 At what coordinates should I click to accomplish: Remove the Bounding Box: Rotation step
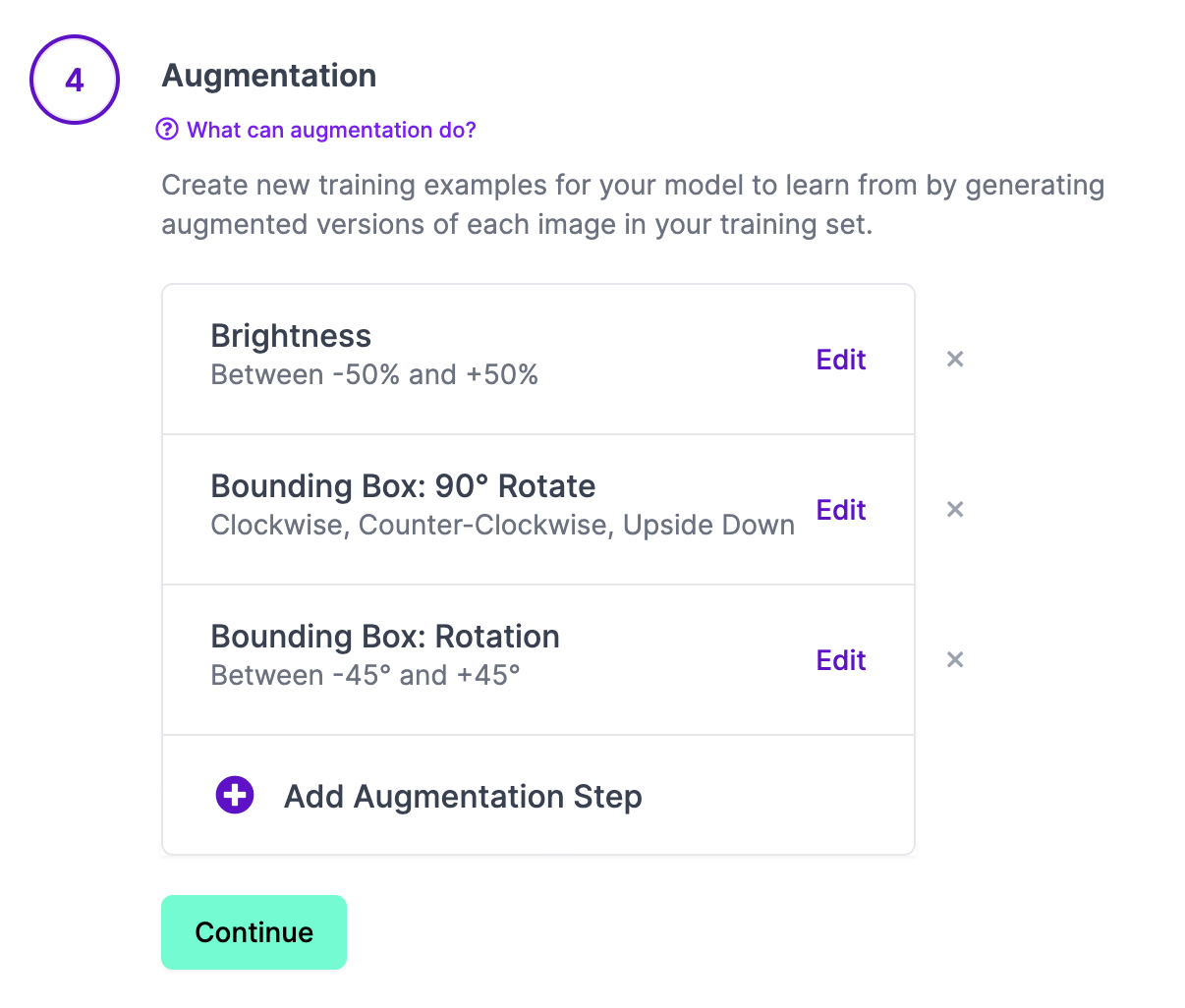[954, 660]
